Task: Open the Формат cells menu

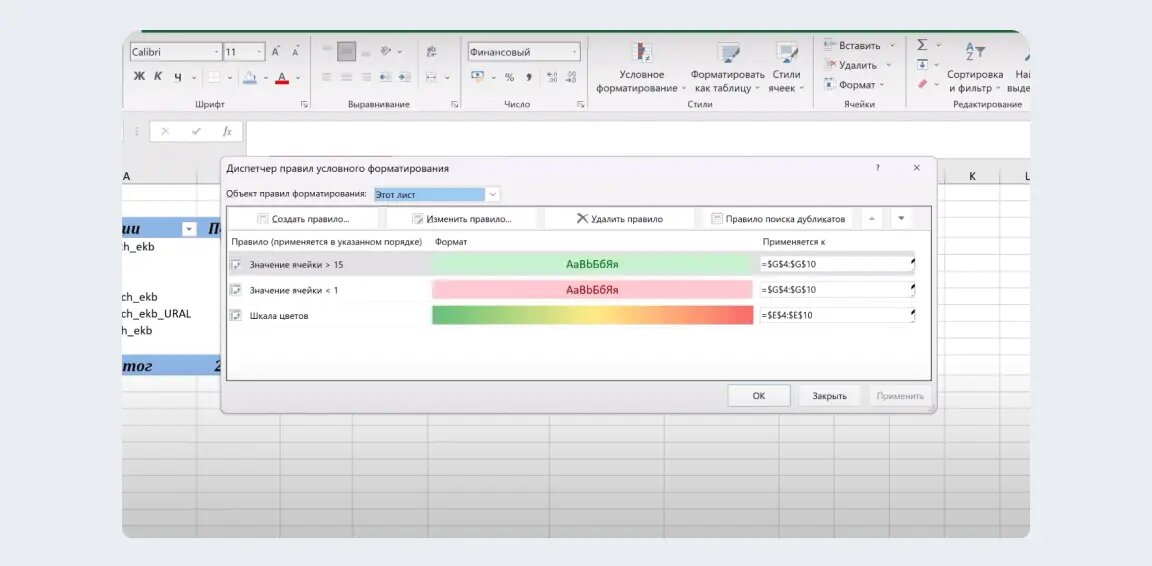Action: [x=854, y=85]
